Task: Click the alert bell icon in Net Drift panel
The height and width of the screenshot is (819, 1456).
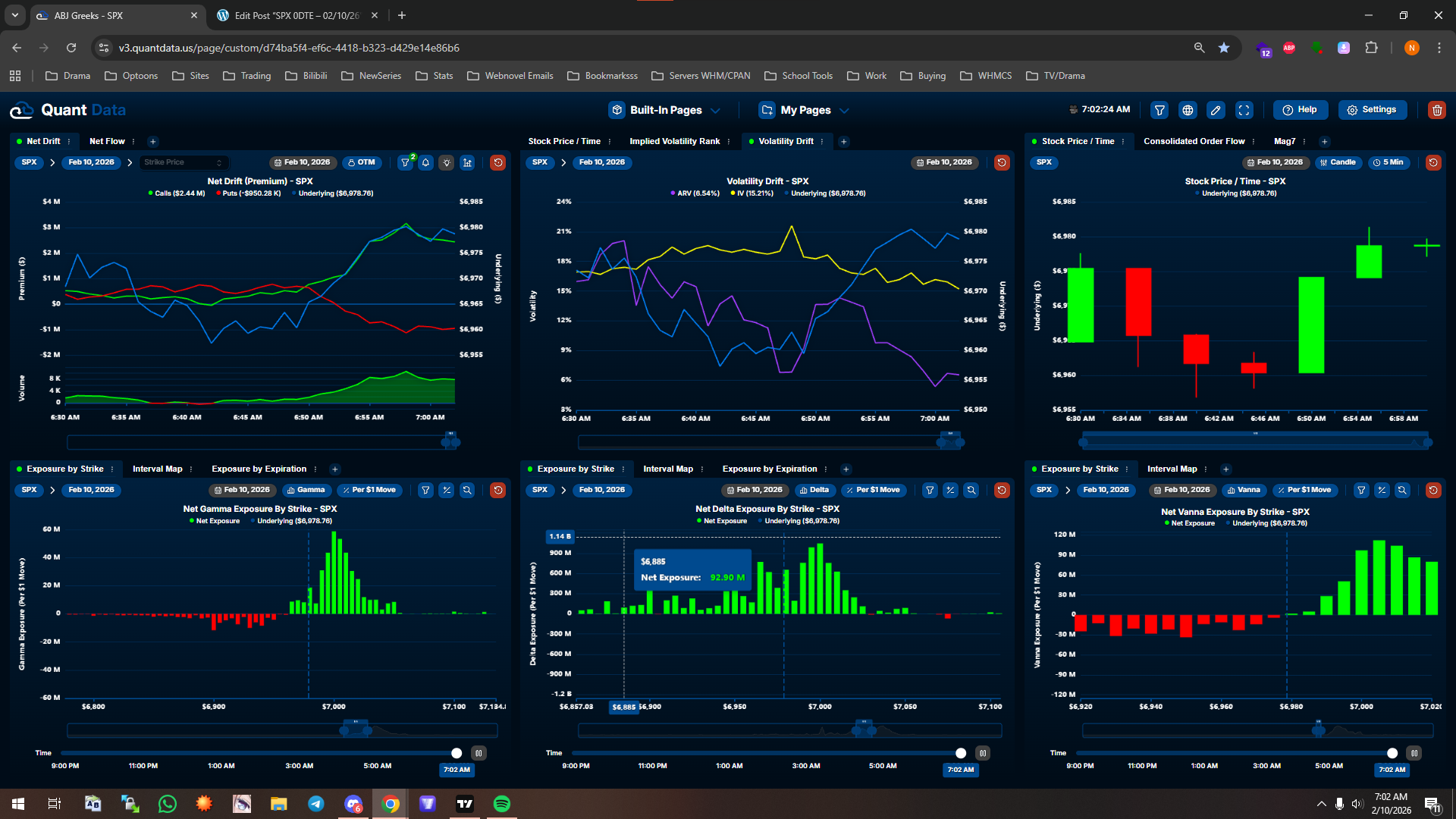Action: tap(426, 162)
